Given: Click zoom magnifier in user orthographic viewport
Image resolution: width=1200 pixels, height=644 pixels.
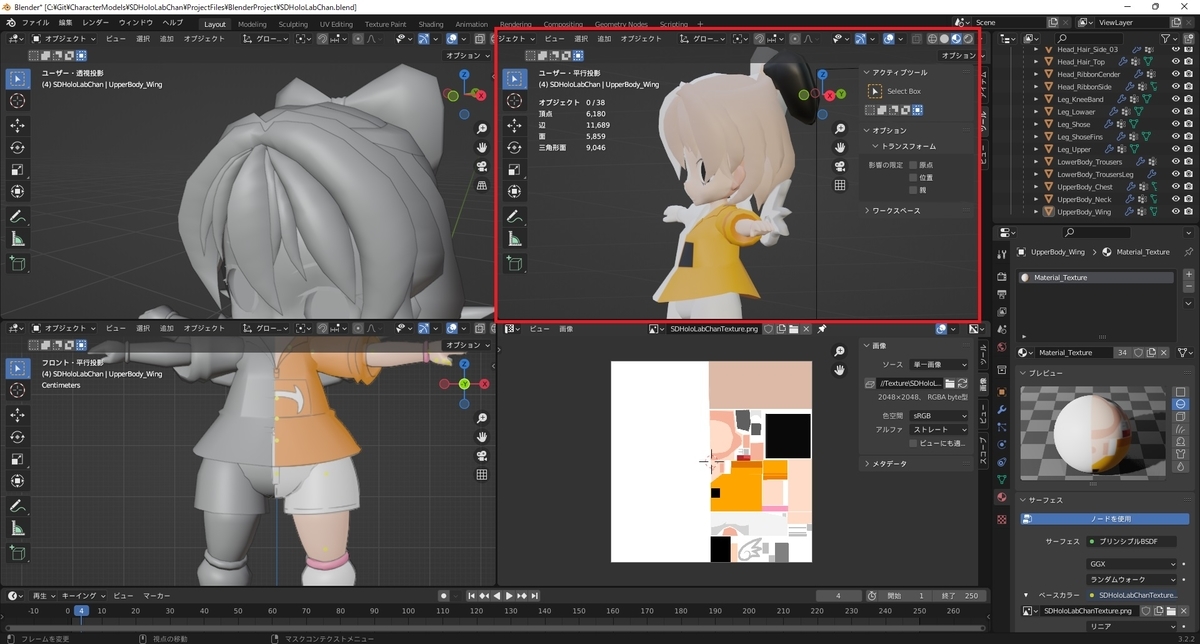Looking at the screenshot, I should tap(840, 129).
